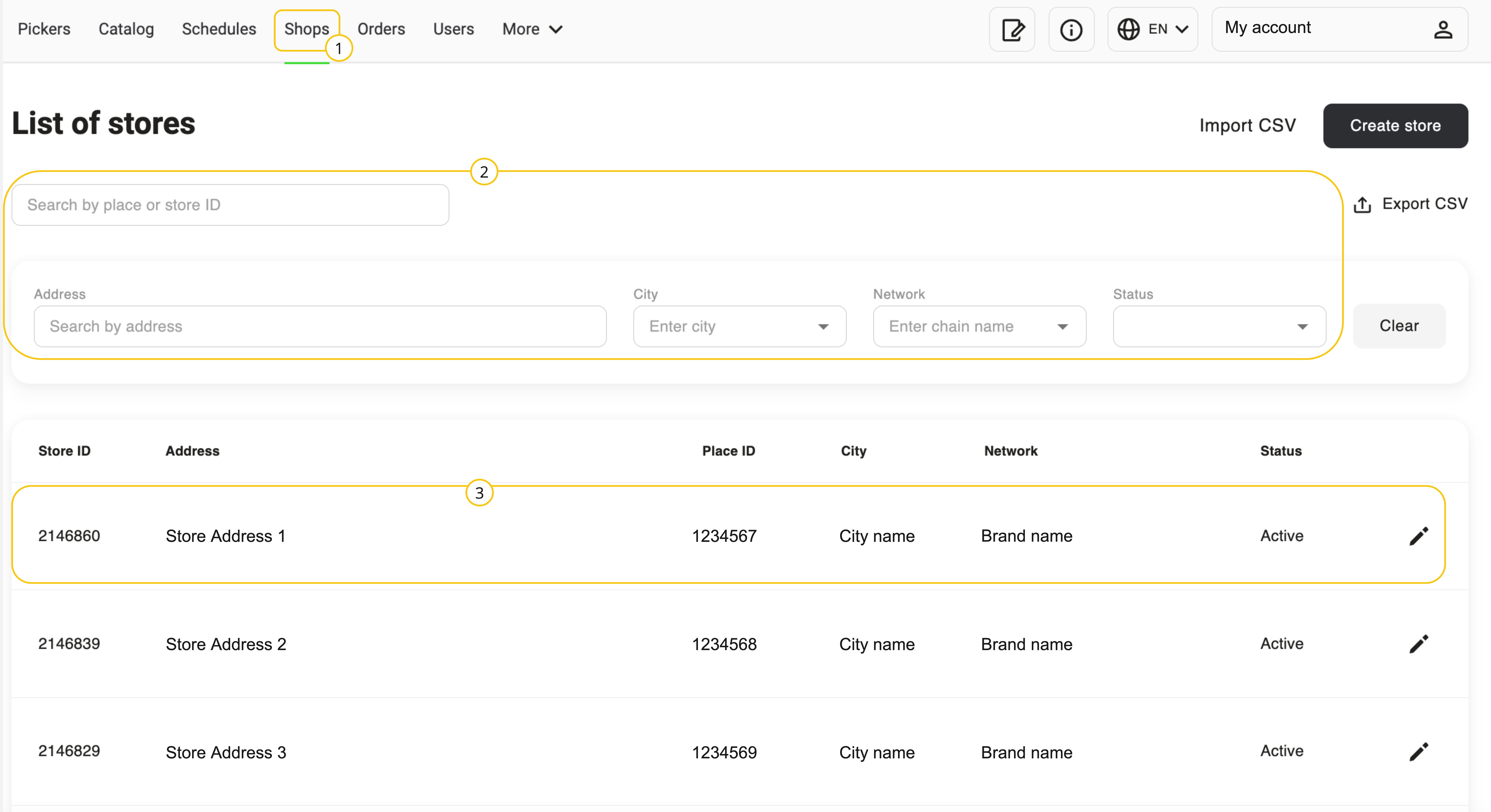Edit store 2146829 with pencil icon

click(1419, 752)
